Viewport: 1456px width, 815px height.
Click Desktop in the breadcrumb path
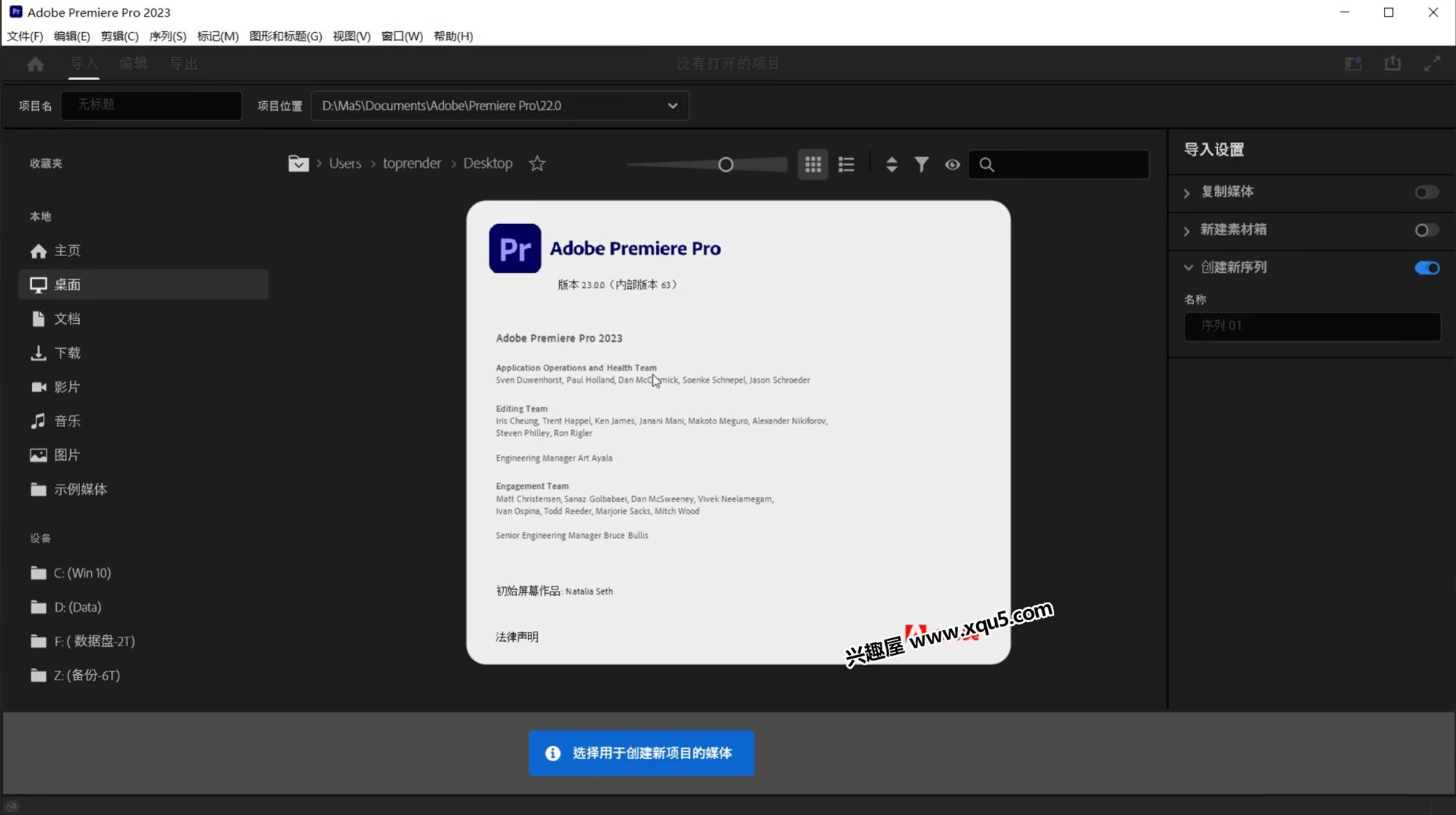coord(488,164)
